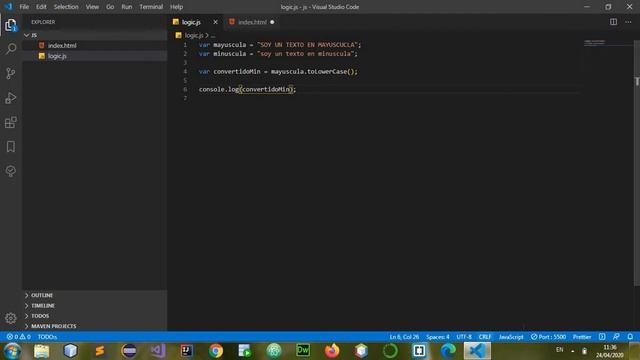The width and height of the screenshot is (640, 360).
Task: Open the clock and date in taskbar
Action: 610,351
